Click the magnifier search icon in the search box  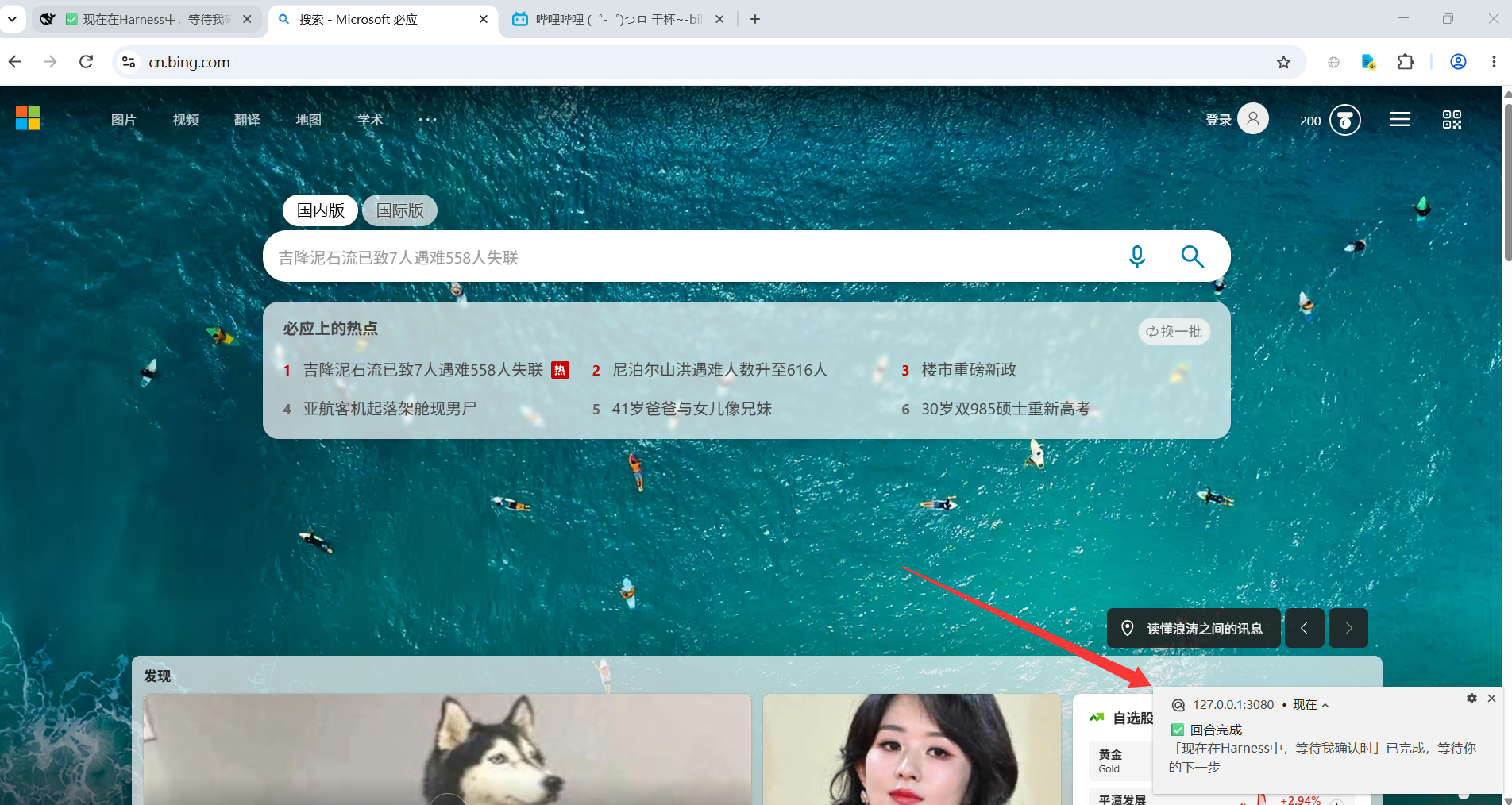coord(1192,256)
